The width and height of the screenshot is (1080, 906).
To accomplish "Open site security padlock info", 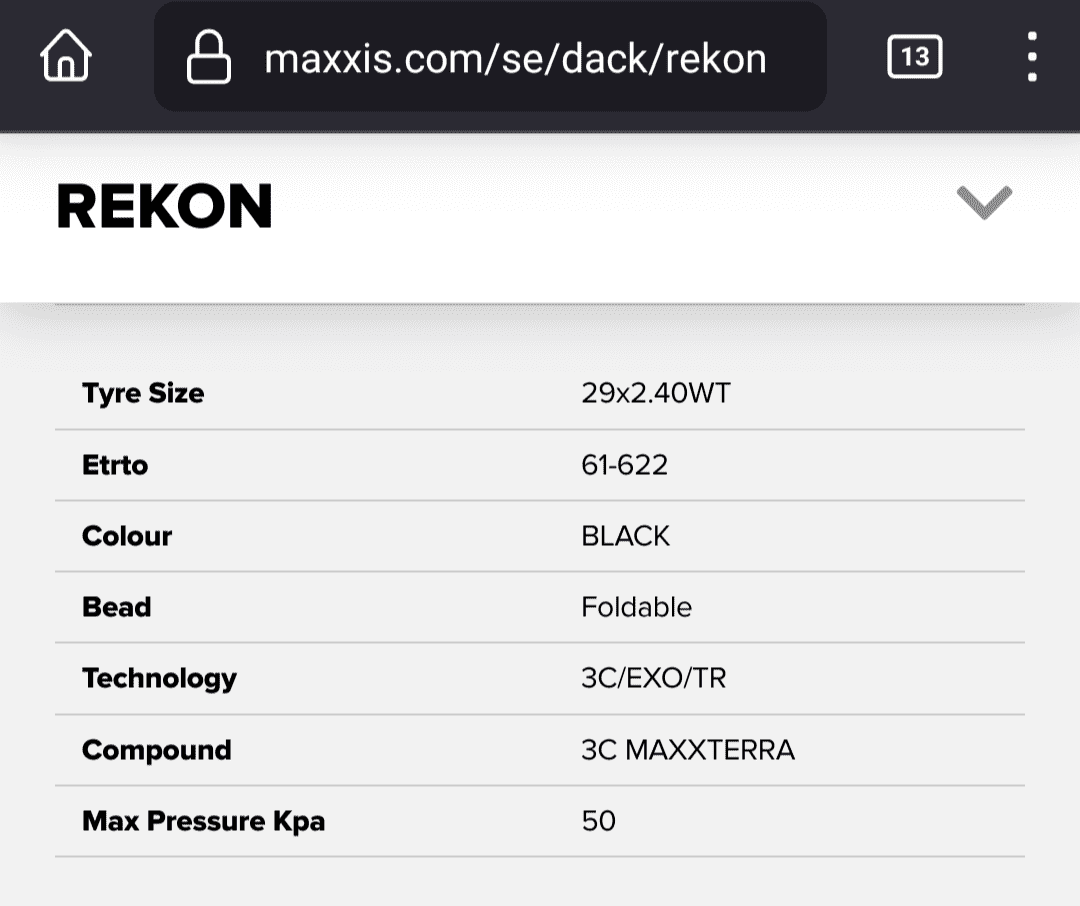I will tap(209, 56).
